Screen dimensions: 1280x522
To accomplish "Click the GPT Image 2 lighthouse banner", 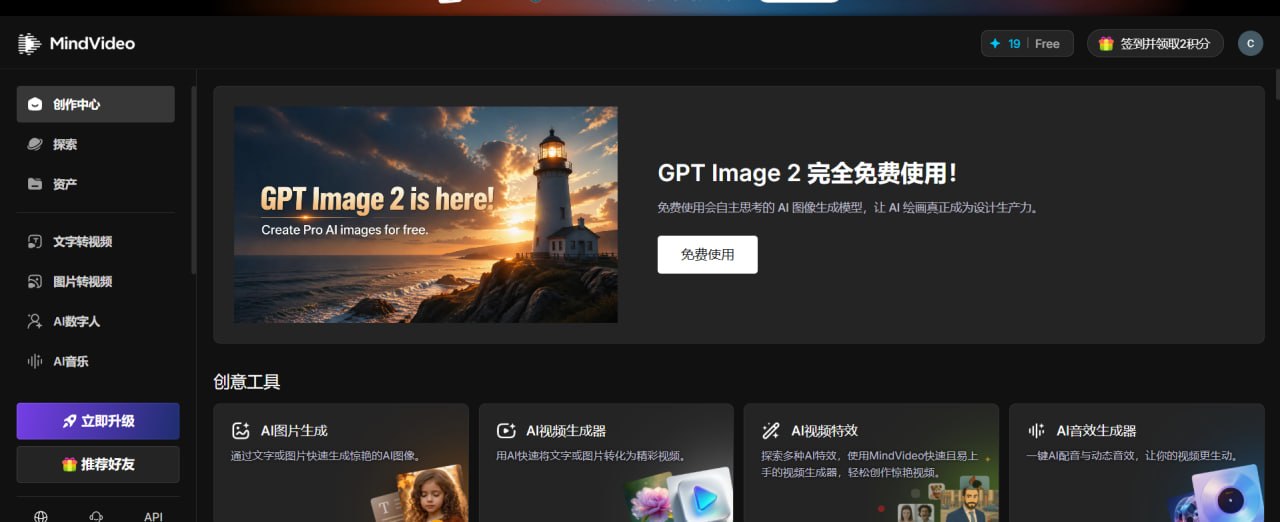I will click(426, 215).
